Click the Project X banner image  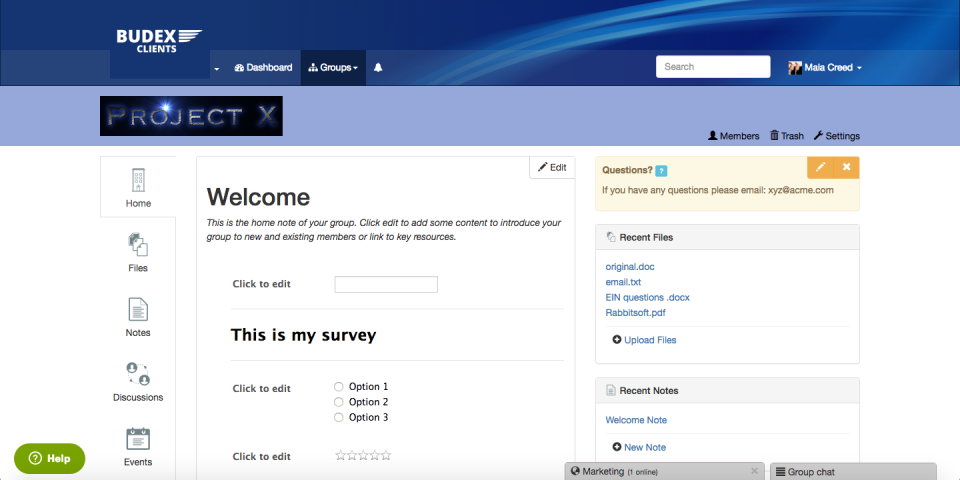click(x=191, y=116)
